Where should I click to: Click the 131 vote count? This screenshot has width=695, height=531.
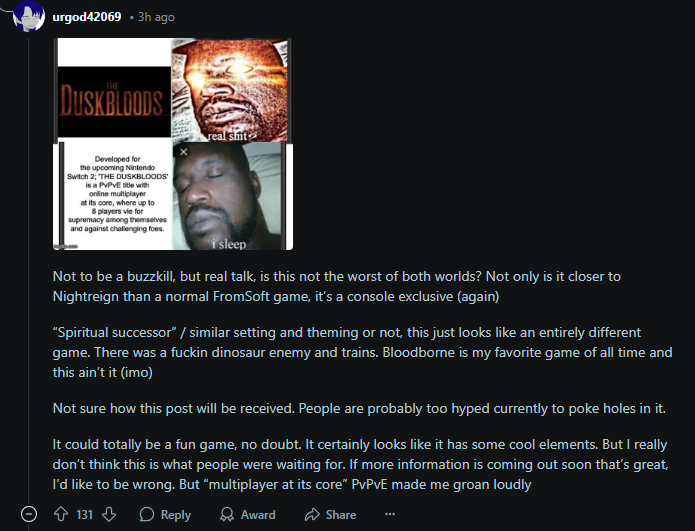[84, 515]
